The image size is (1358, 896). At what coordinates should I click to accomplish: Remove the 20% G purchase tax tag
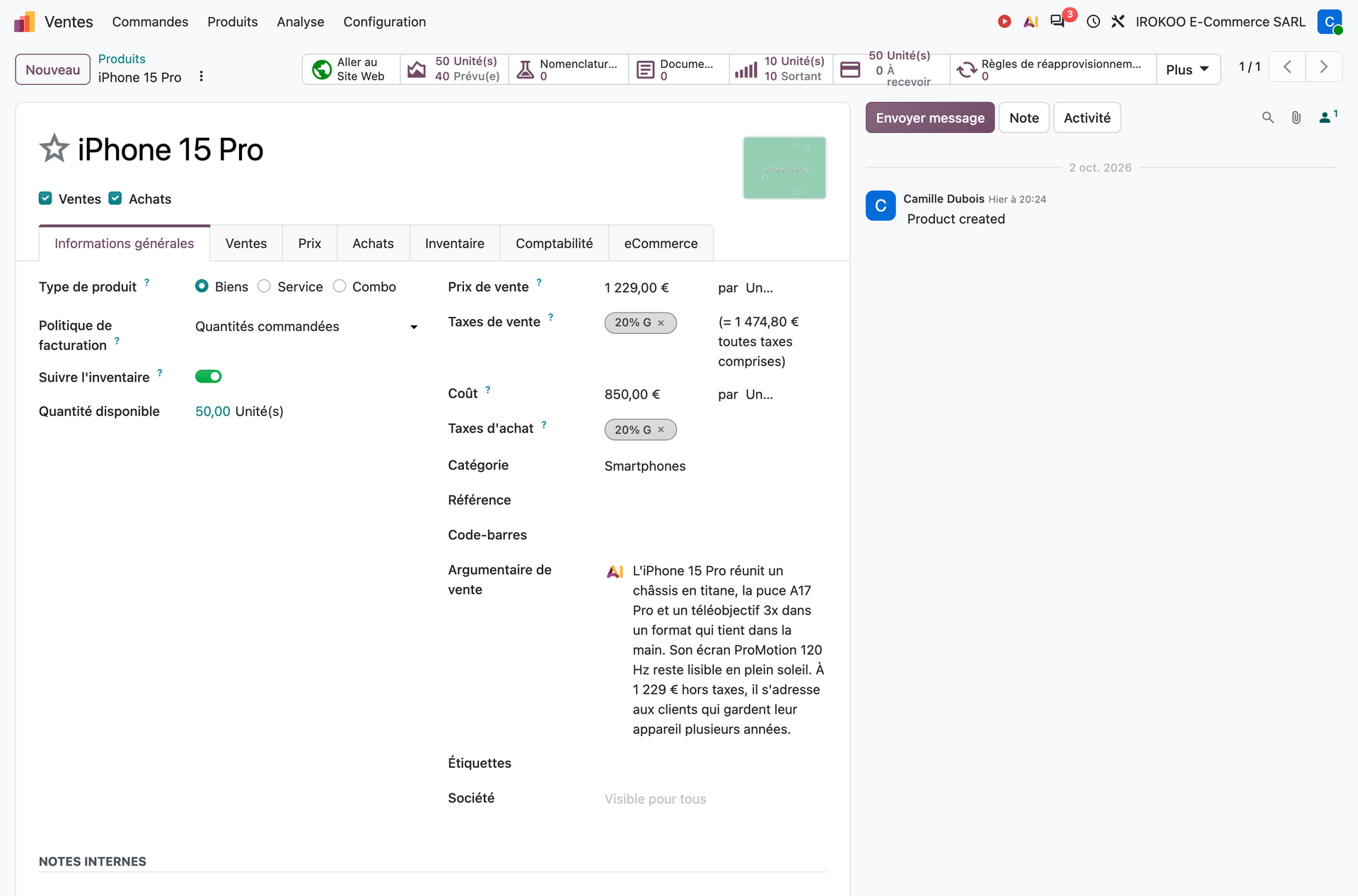tap(661, 430)
